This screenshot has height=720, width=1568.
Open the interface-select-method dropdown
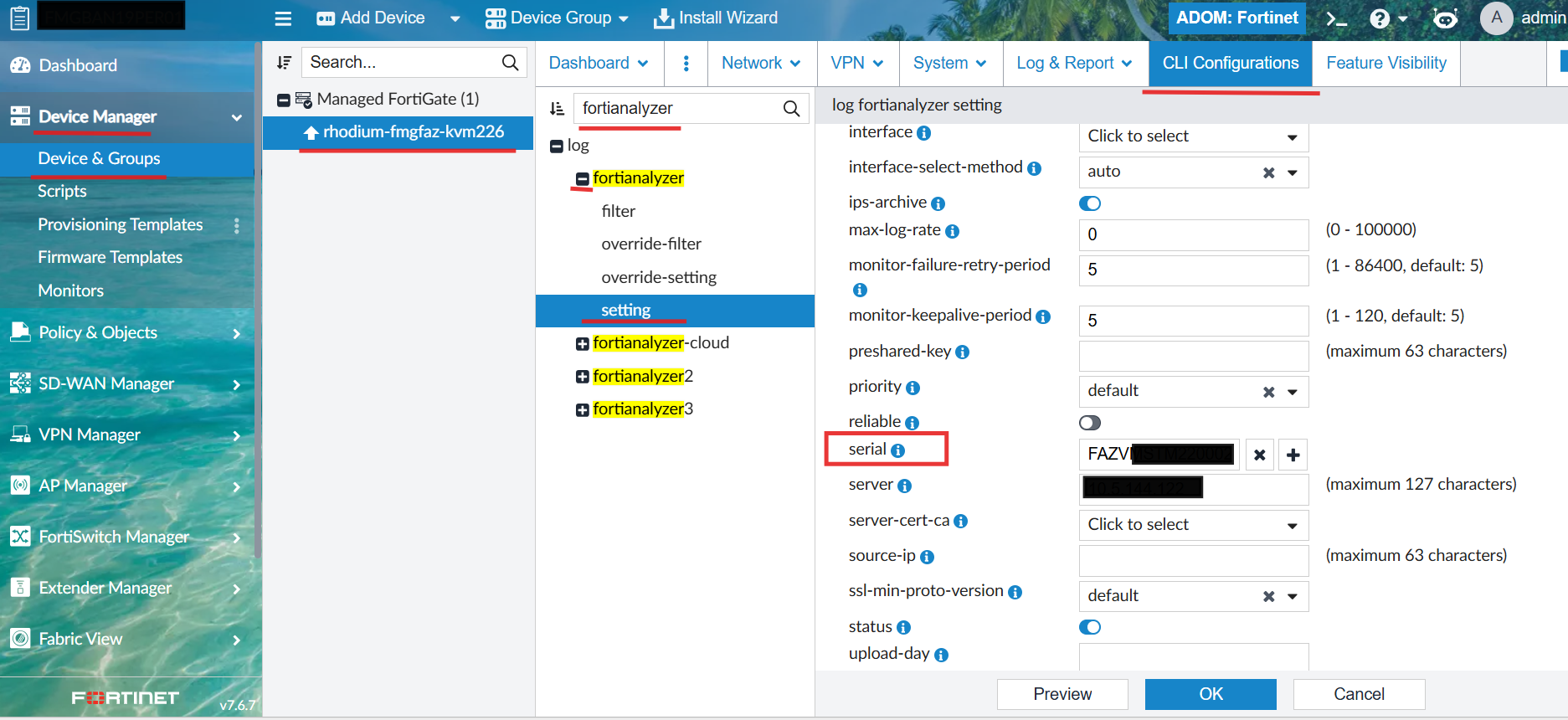point(1194,172)
